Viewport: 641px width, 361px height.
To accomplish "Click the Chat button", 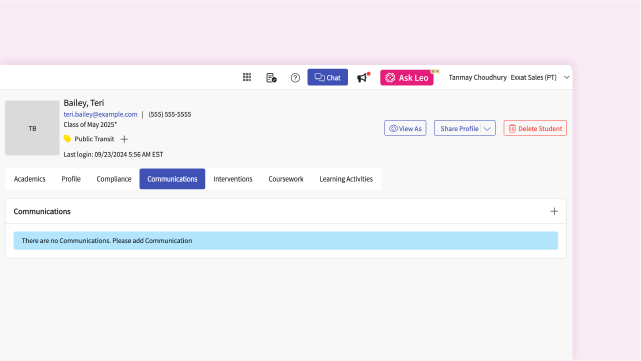I will [x=327, y=77].
